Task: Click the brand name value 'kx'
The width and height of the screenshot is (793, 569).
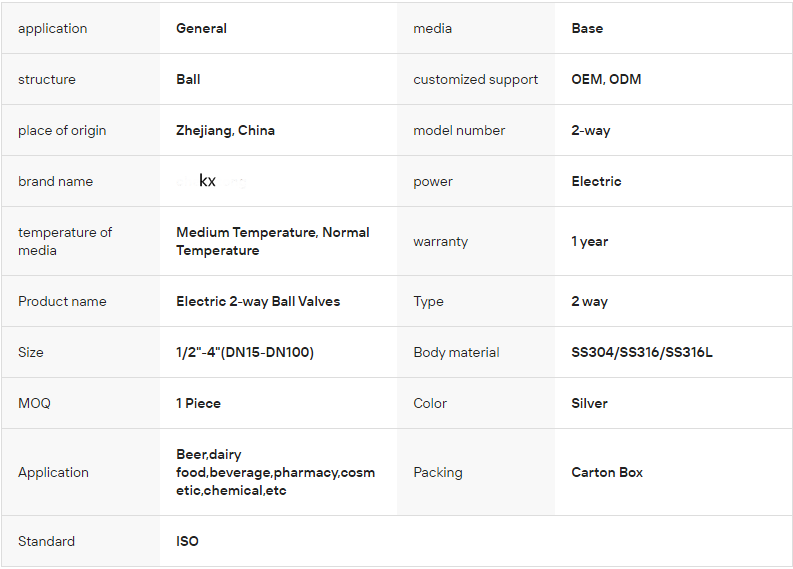Action: (x=208, y=181)
